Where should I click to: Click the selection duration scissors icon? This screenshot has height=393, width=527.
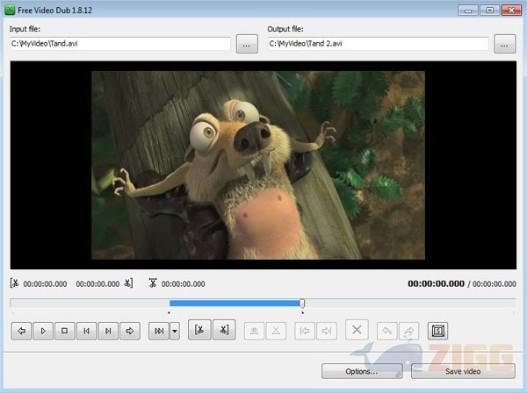pos(153,283)
